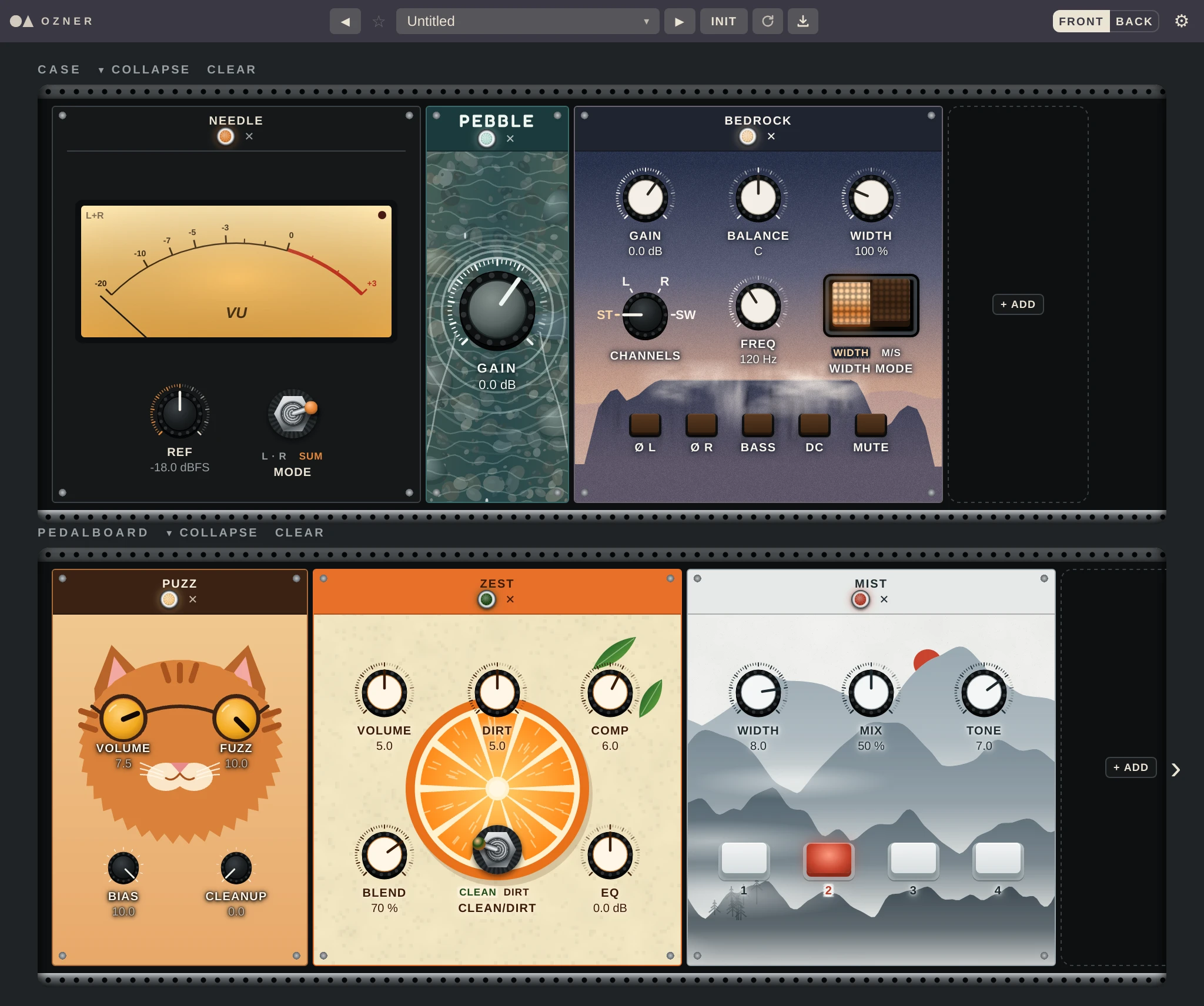Click the Ozner logo icon

21,21
